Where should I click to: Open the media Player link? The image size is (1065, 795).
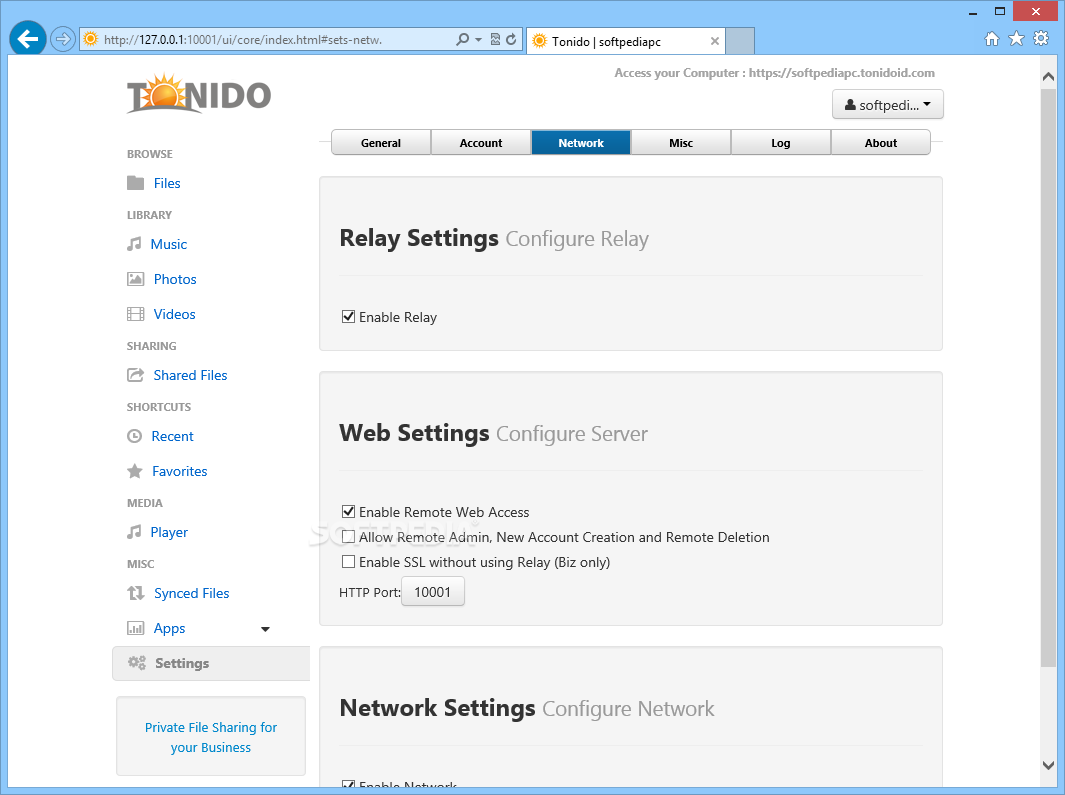pyautogui.click(x=169, y=533)
